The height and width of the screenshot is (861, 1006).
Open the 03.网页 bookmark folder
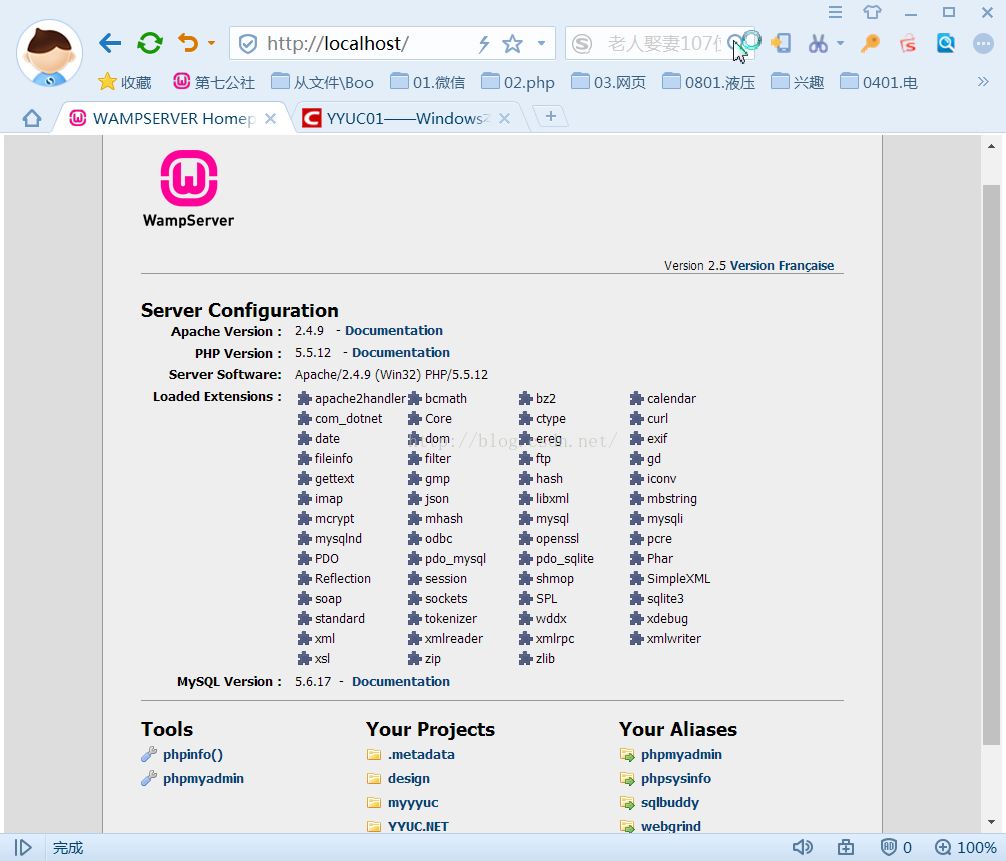(x=608, y=82)
